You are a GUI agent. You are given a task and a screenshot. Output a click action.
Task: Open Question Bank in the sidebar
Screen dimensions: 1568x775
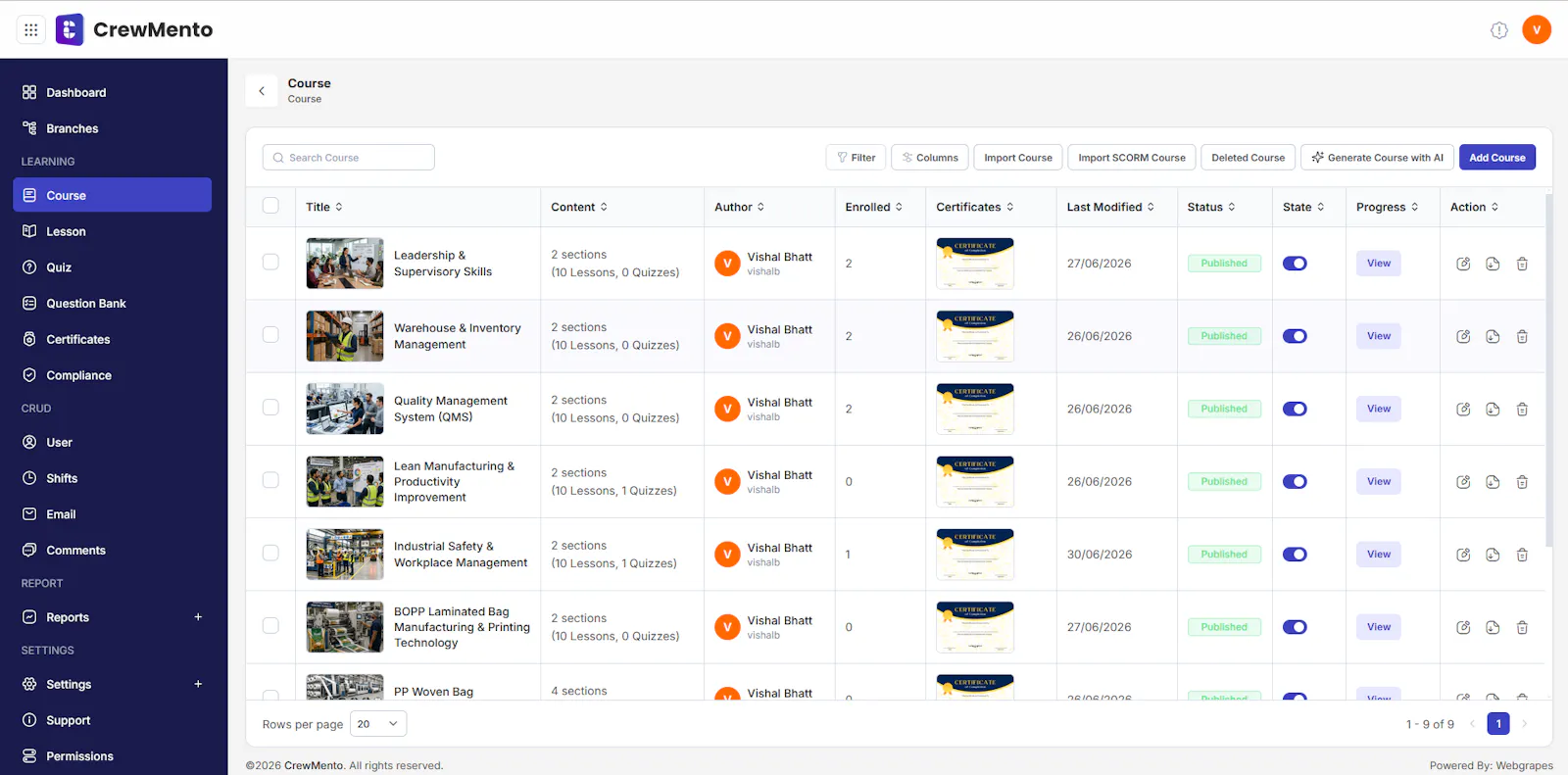pyautogui.click(x=112, y=304)
